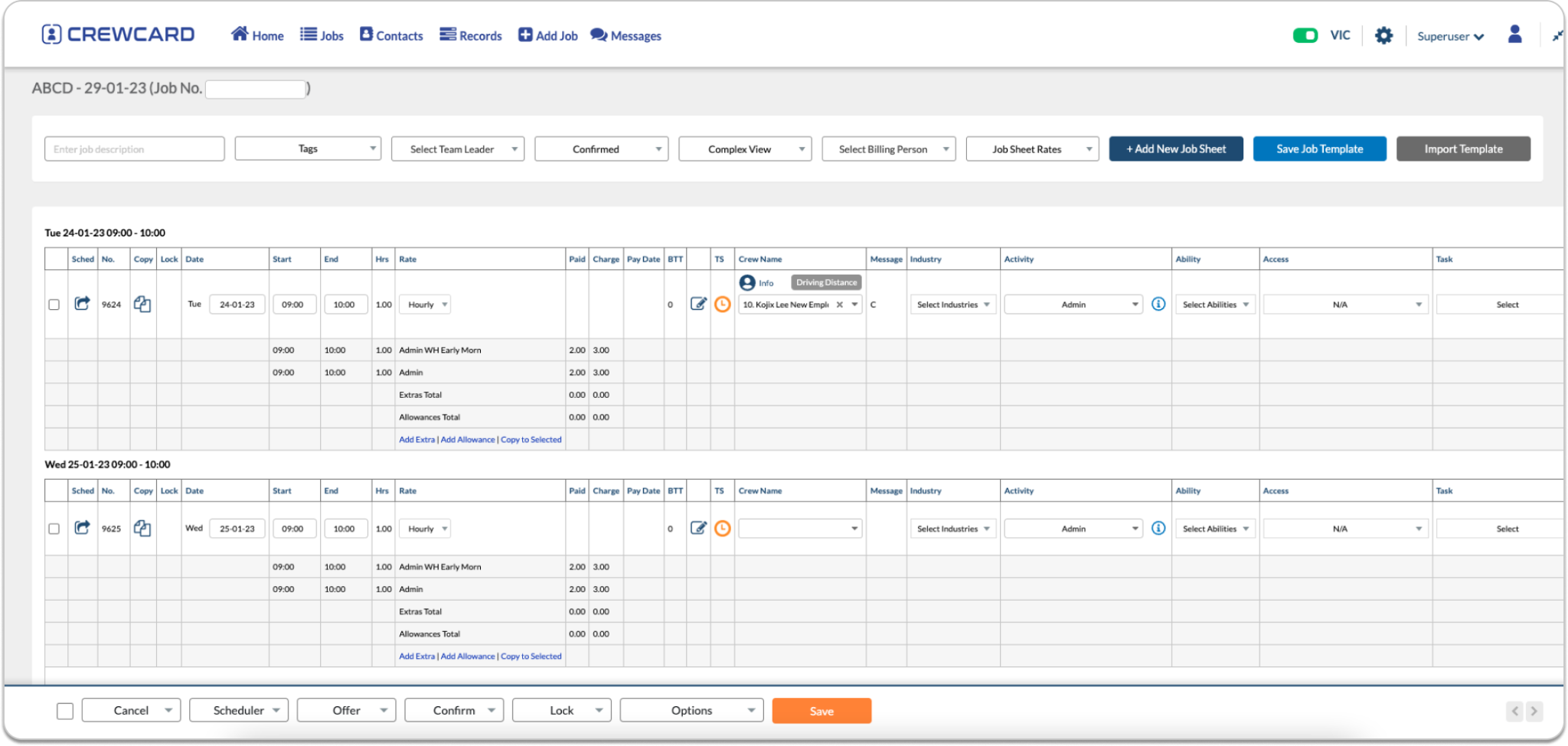Check the select-all box beside Cancel

tap(65, 711)
